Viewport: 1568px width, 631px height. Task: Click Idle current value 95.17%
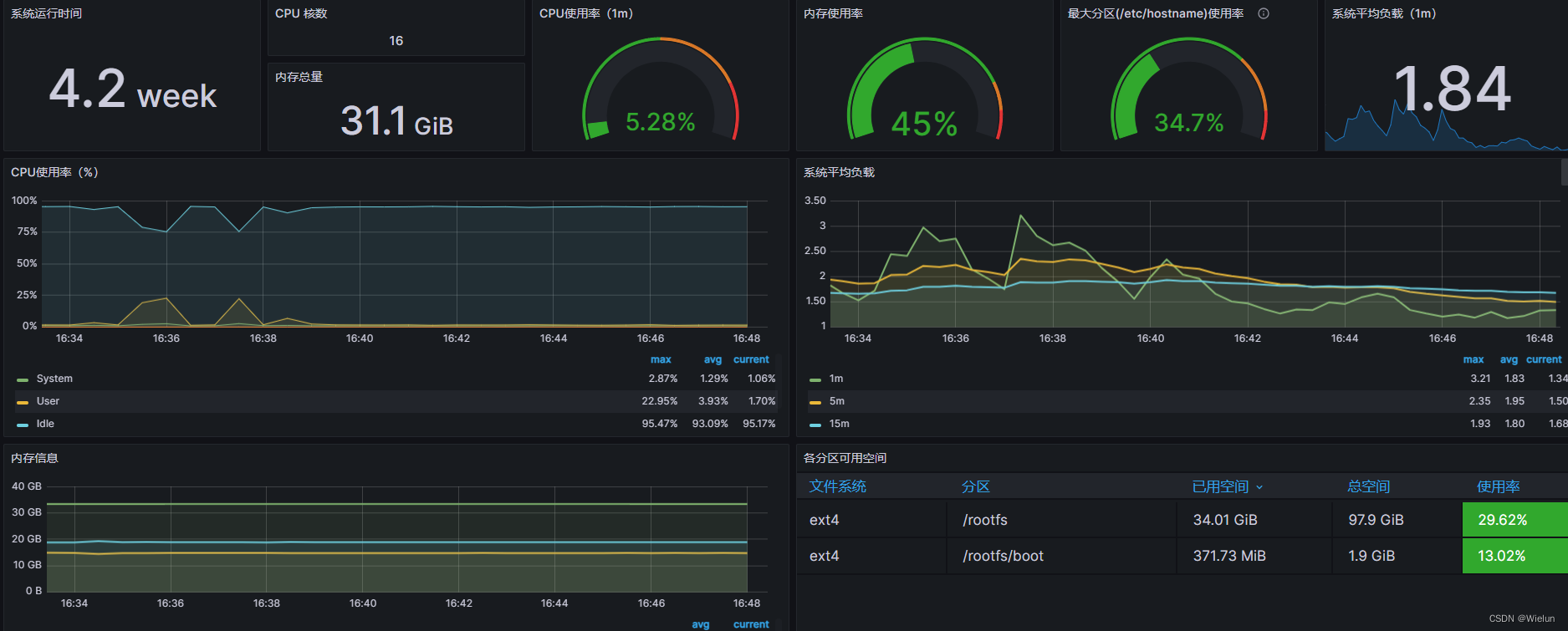(759, 424)
